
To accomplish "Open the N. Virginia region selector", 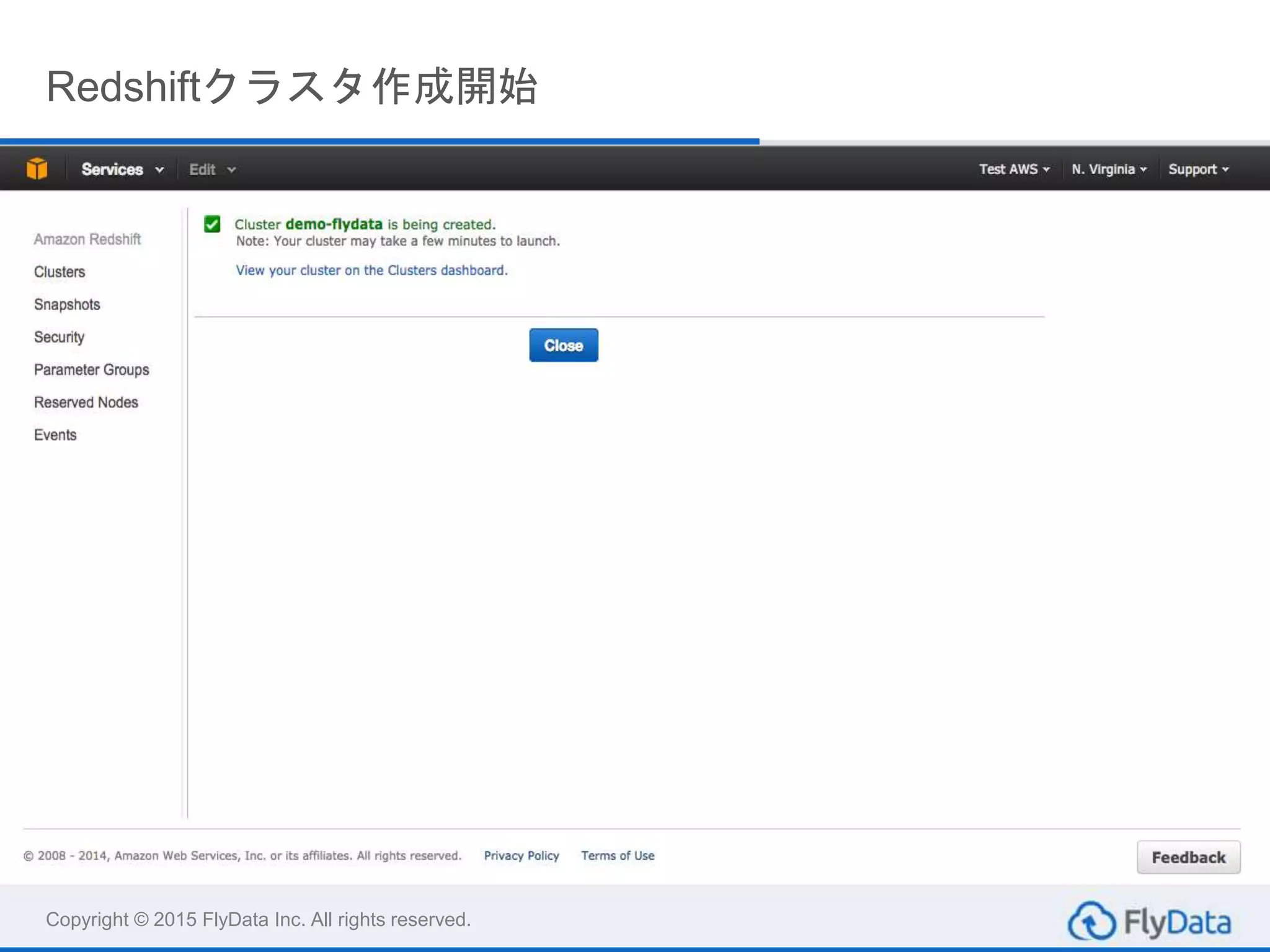I will coord(1109,169).
